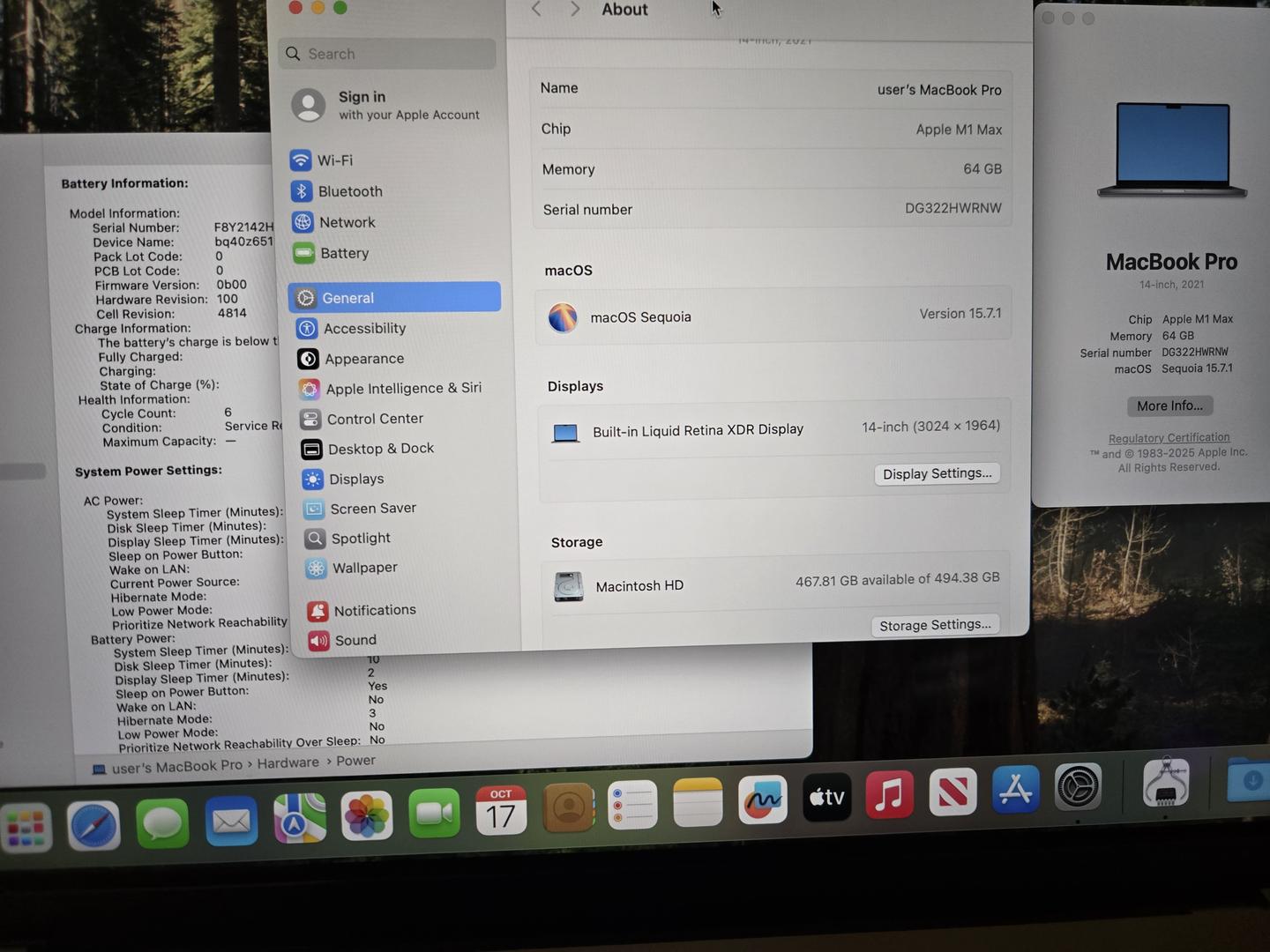Open the Regulatory Certification link

coord(1169,438)
